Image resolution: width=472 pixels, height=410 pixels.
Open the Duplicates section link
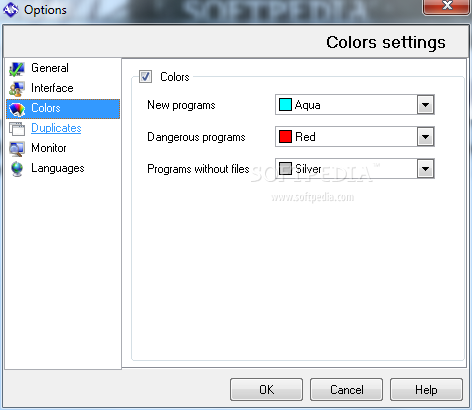point(56,128)
